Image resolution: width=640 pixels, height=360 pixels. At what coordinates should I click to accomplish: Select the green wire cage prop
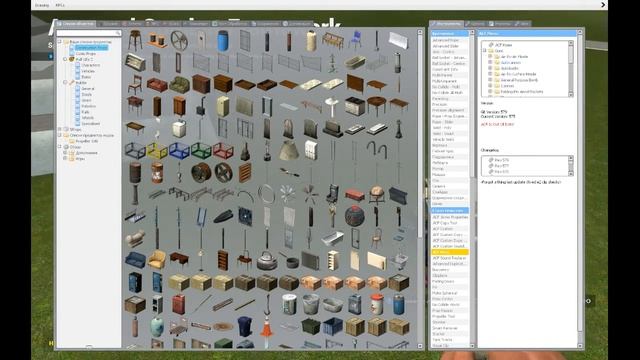(x=201, y=151)
